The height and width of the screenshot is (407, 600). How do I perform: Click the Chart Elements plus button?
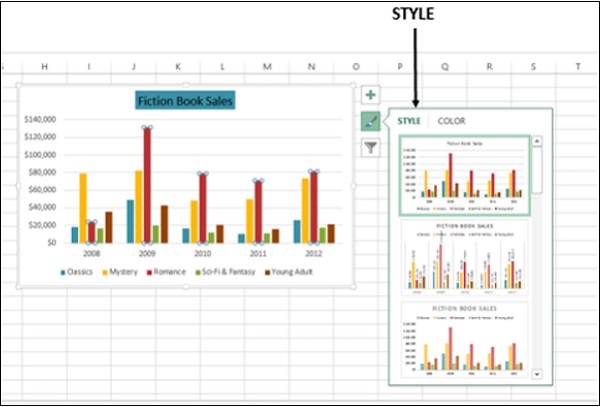click(371, 95)
